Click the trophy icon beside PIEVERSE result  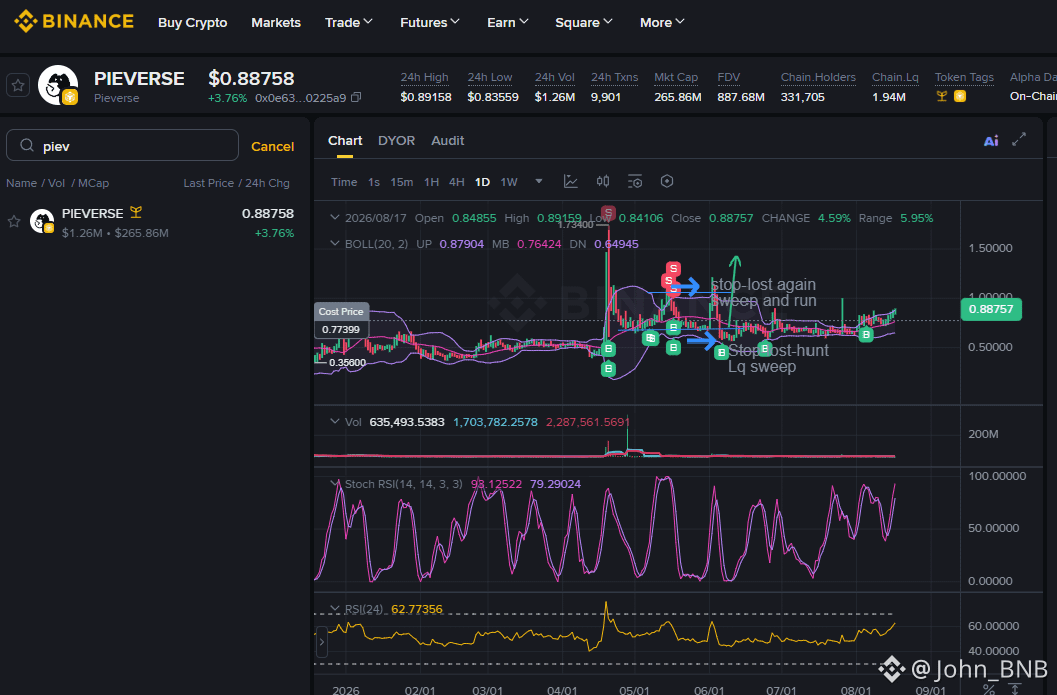136,212
